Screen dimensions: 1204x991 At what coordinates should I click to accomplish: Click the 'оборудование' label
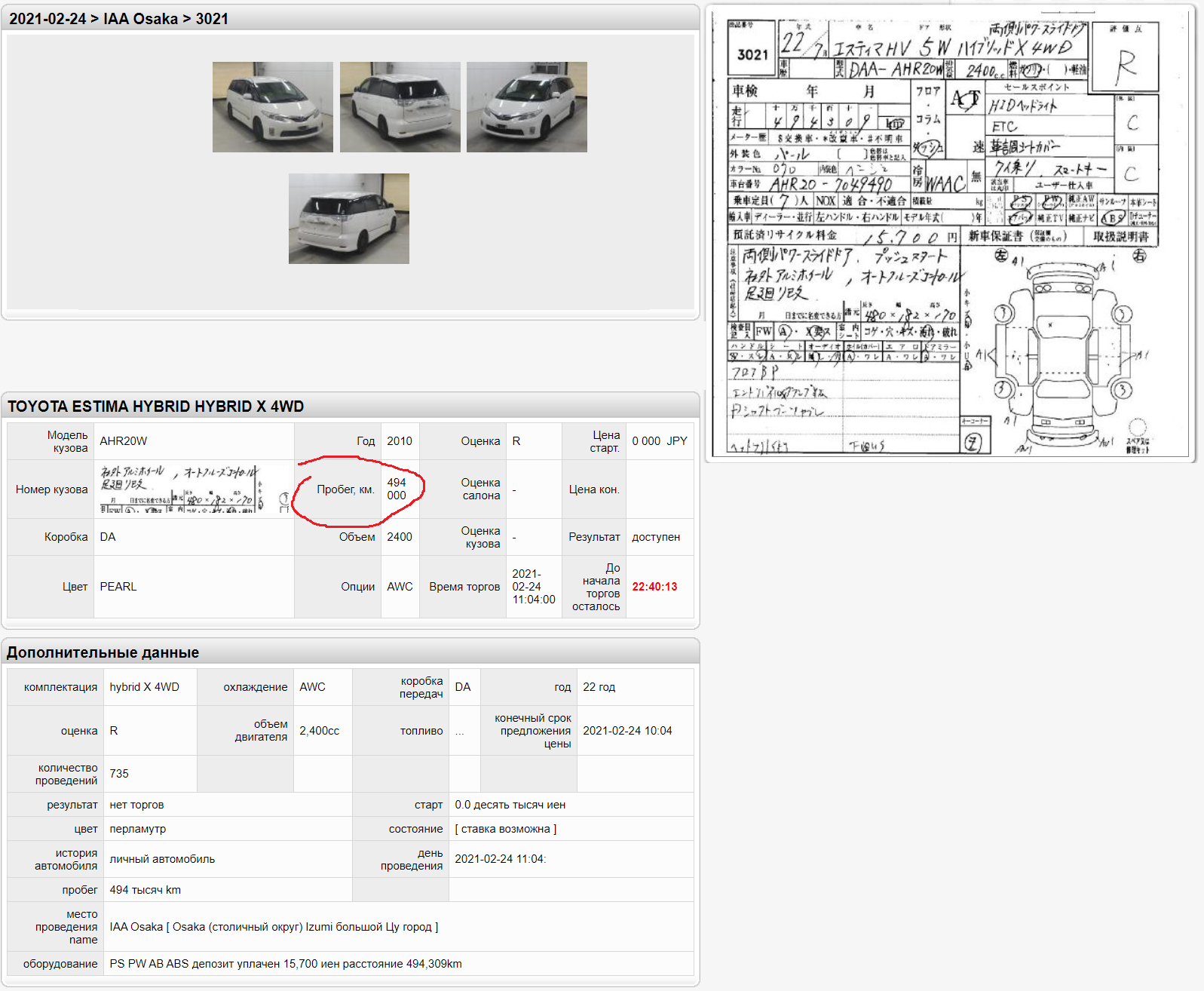(x=60, y=964)
